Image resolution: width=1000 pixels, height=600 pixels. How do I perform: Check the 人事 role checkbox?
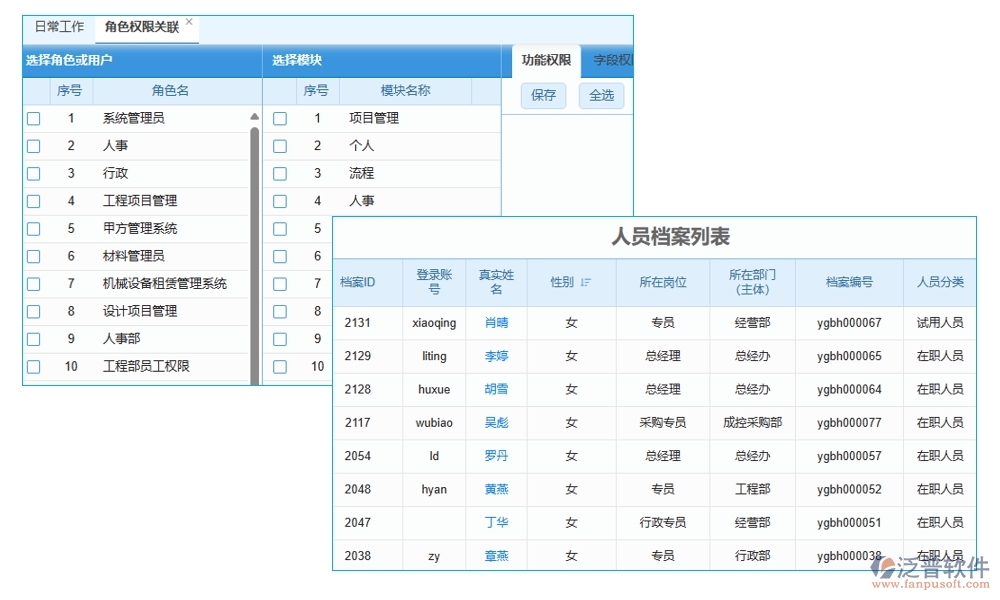tap(33, 145)
